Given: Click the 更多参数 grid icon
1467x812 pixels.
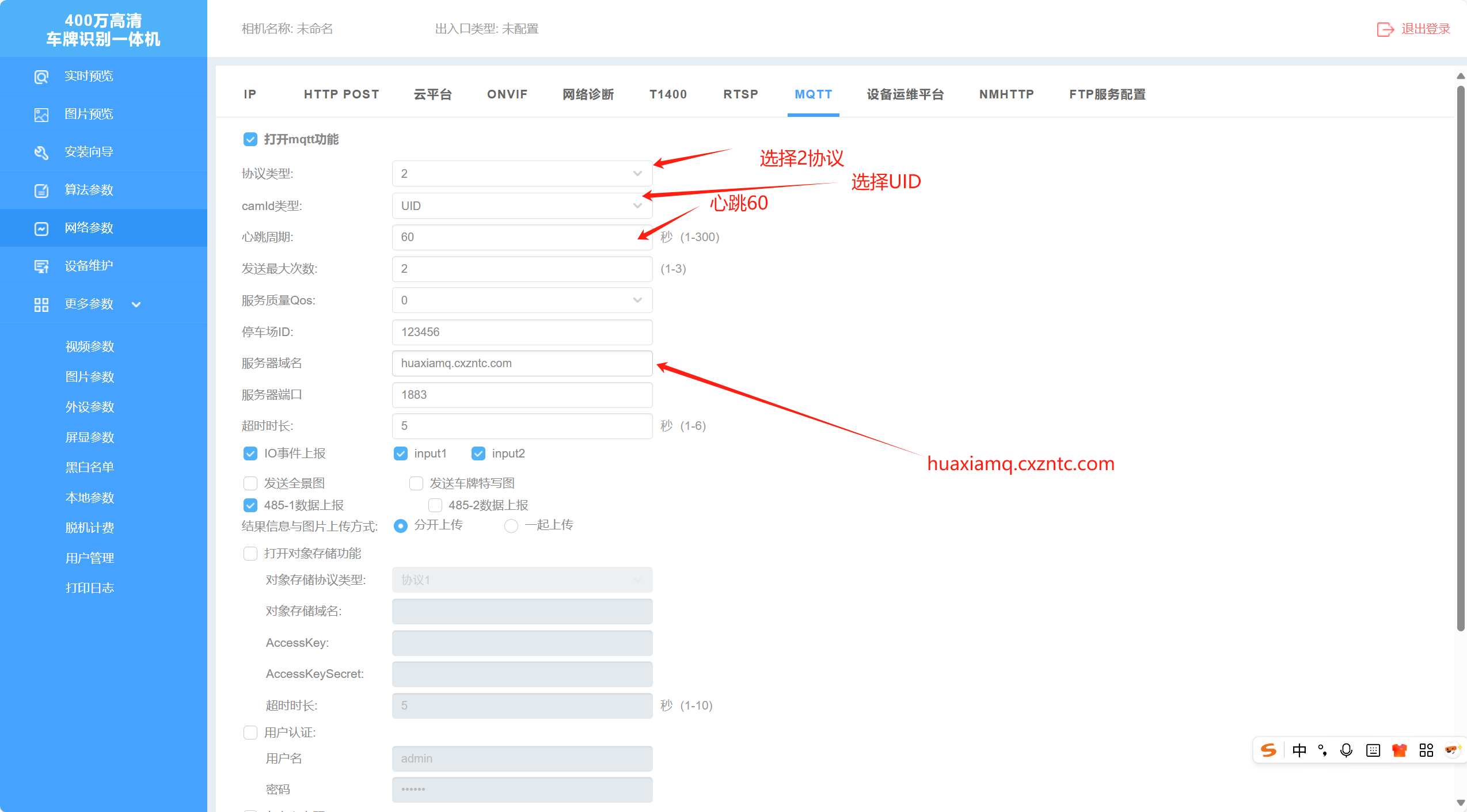Looking at the screenshot, I should [41, 304].
